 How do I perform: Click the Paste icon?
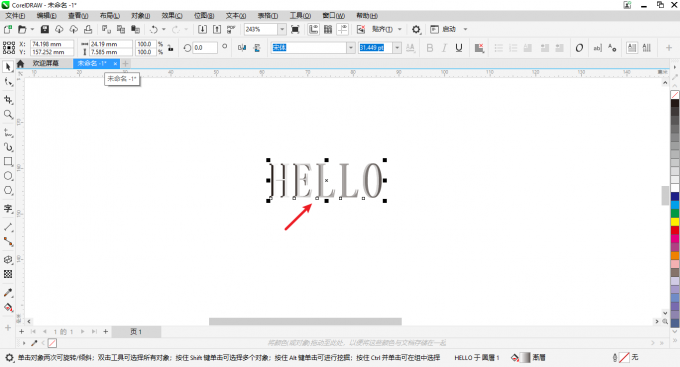pos(135,29)
